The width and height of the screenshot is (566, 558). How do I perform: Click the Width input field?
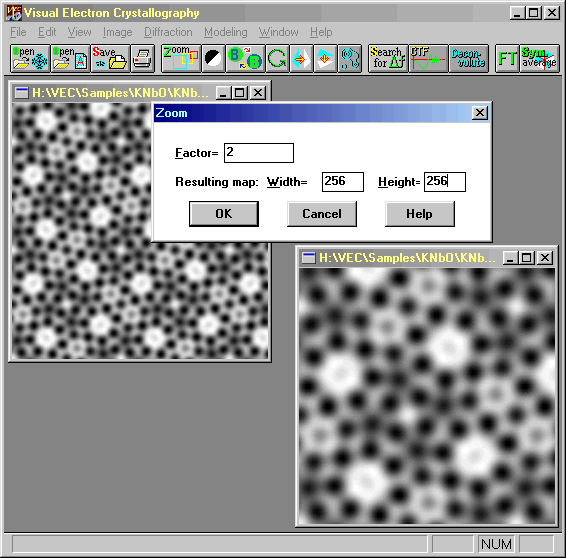coord(343,182)
